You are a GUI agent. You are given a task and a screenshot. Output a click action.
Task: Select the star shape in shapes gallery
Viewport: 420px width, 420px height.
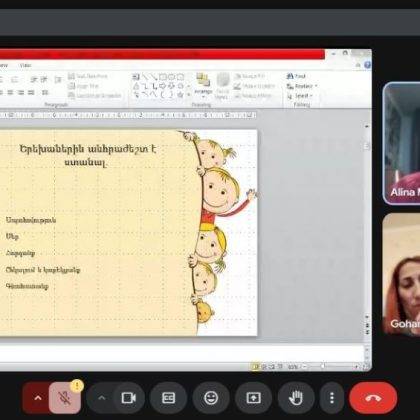point(180,95)
